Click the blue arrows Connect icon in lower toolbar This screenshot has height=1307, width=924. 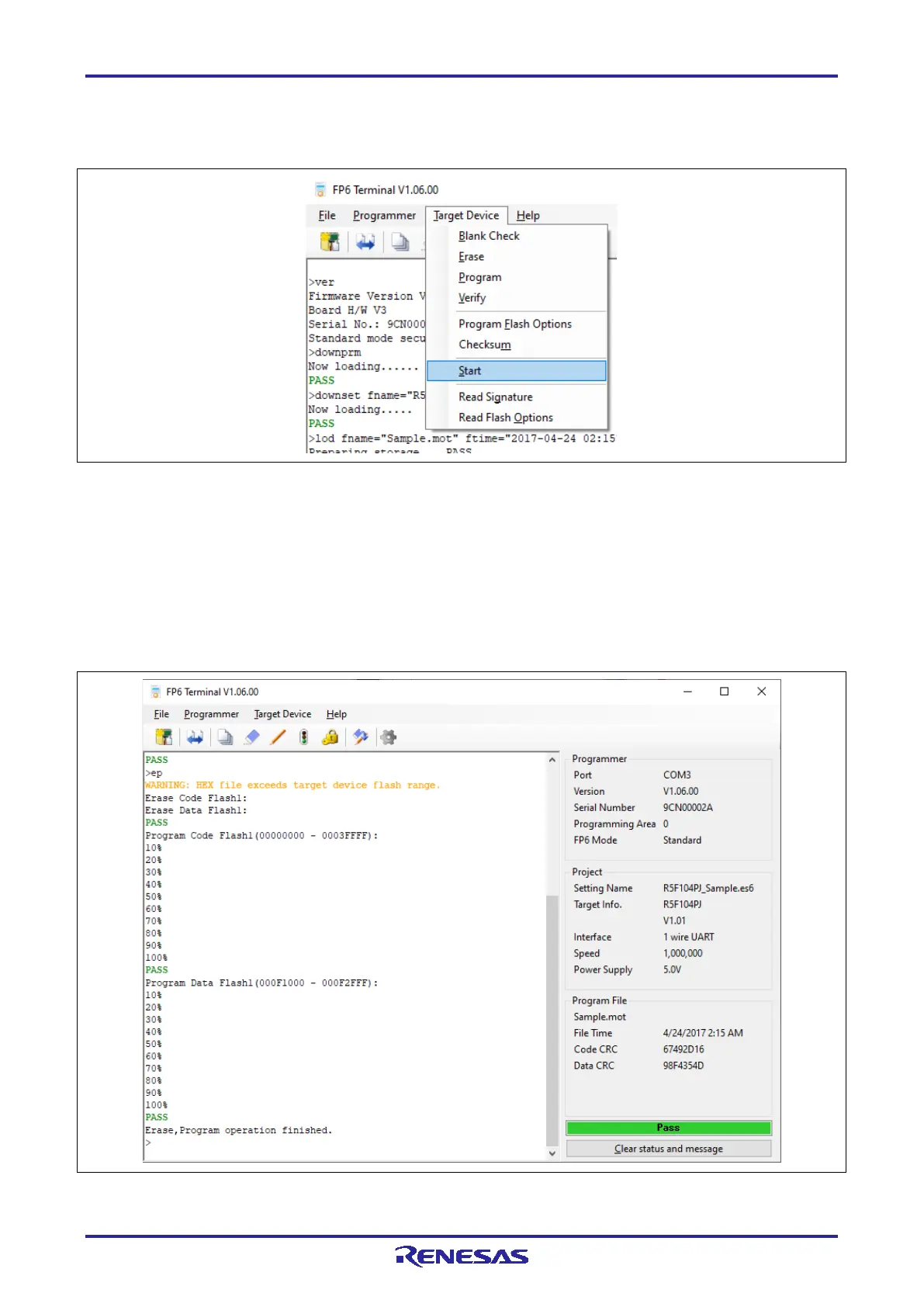(195, 737)
